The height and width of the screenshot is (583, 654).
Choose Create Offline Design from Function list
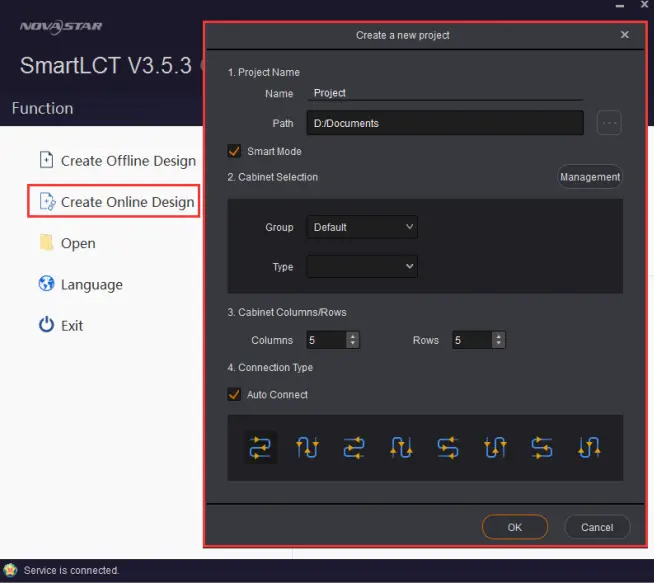118,161
